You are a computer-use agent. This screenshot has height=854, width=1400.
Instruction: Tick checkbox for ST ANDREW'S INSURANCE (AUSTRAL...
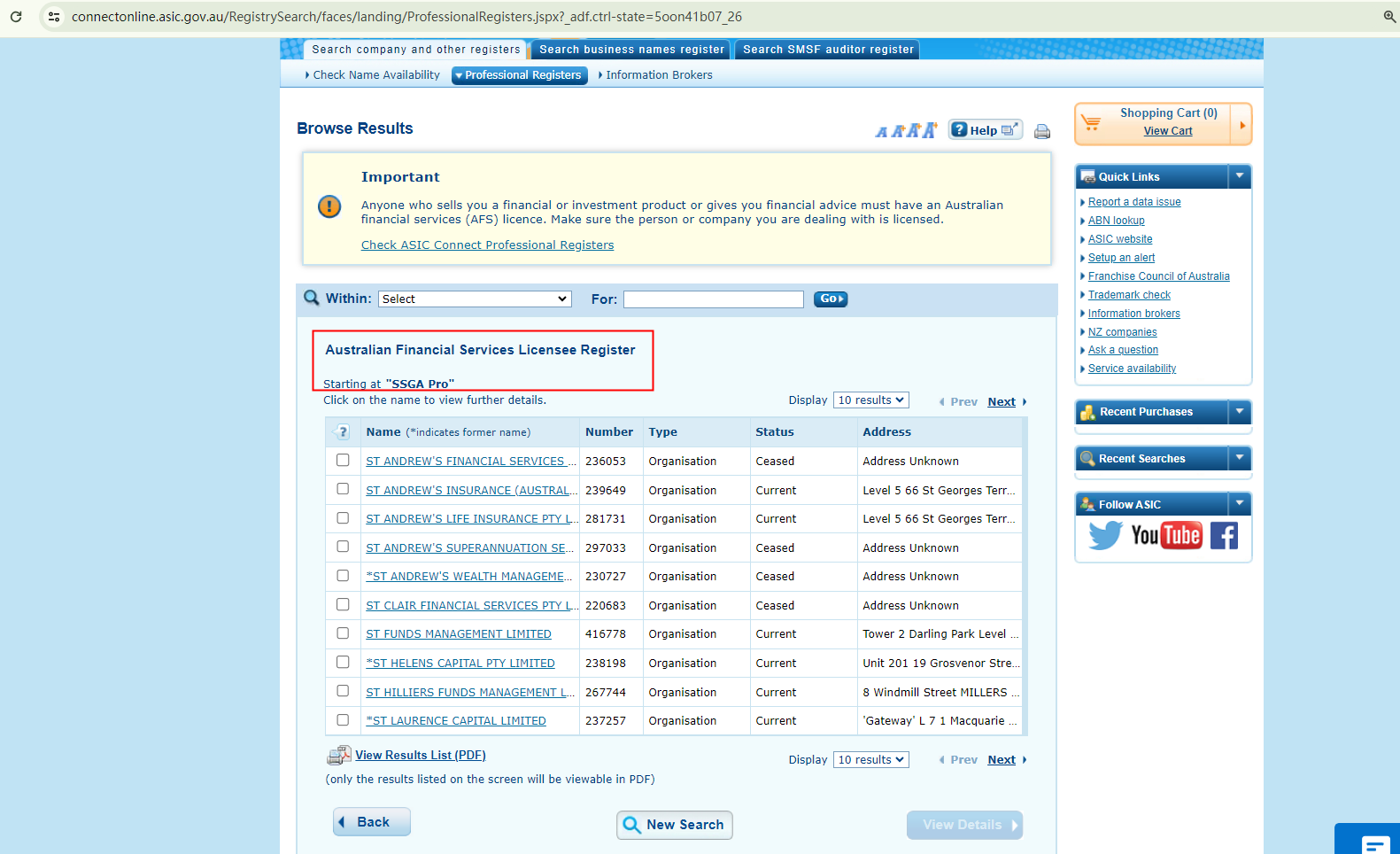[343, 489]
